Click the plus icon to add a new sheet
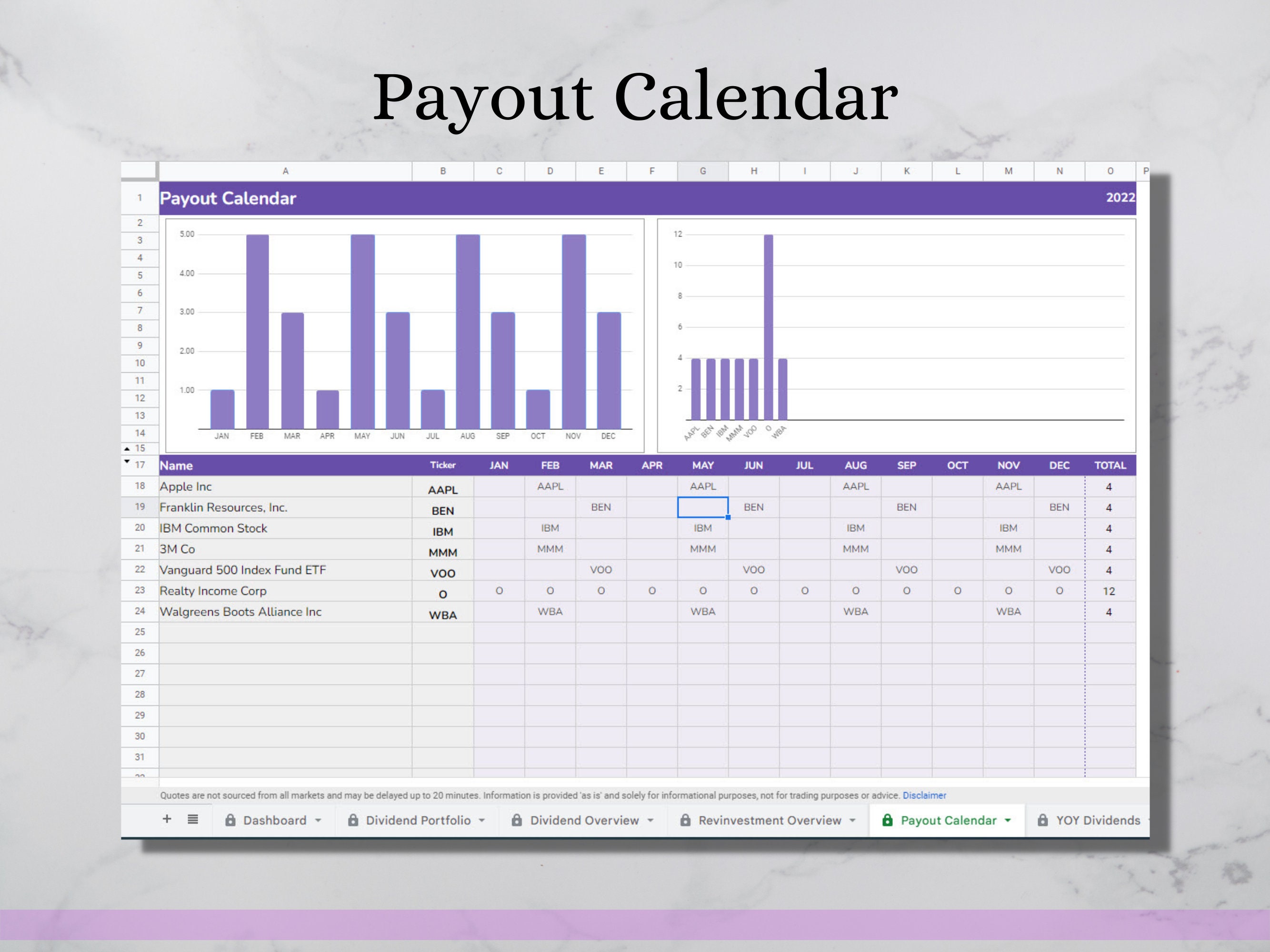Viewport: 1270px width, 952px height. pyautogui.click(x=167, y=820)
